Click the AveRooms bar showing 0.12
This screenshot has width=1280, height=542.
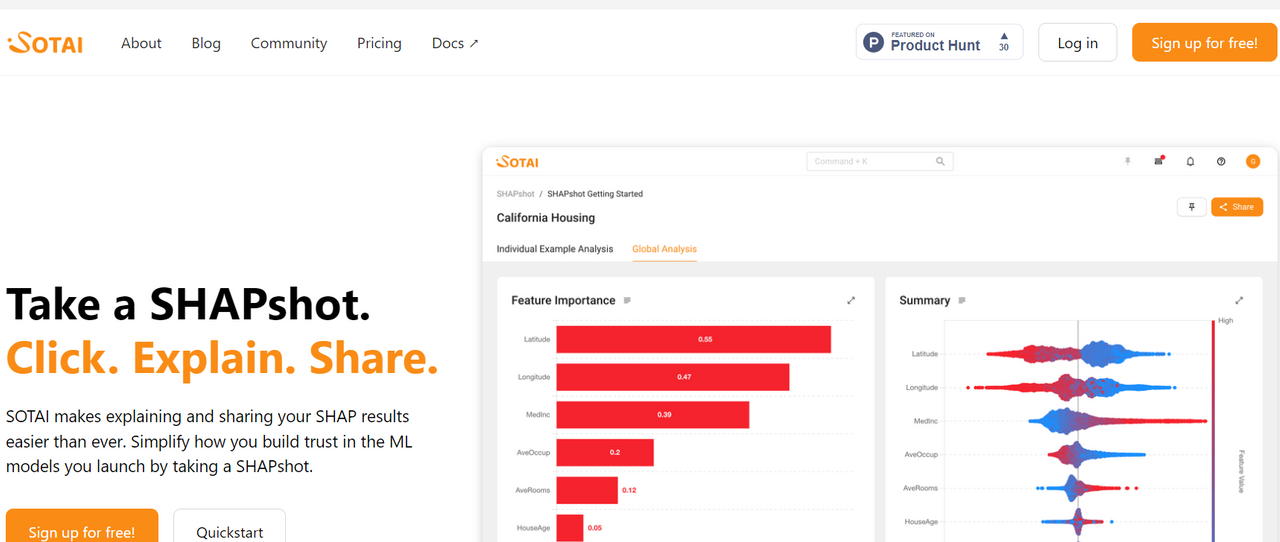pyautogui.click(x=587, y=490)
